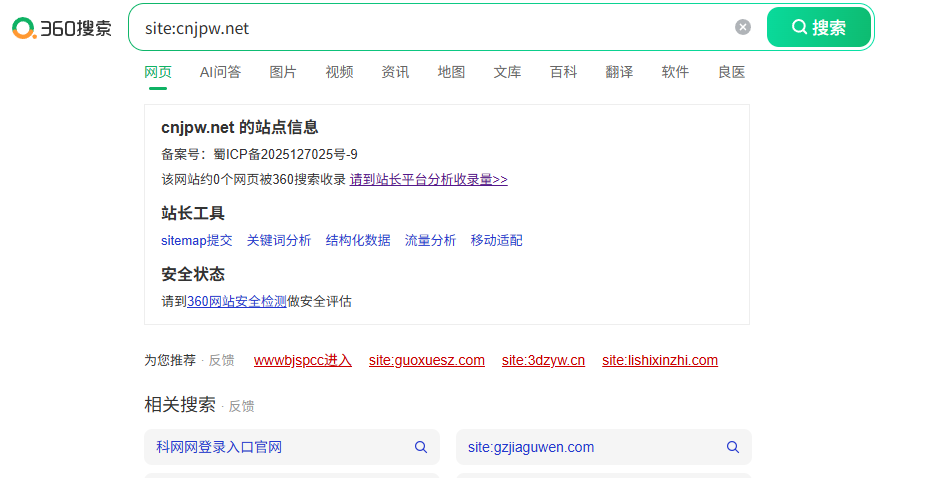Screen dimensions: 943x478
Task: Open the 结构化数据 tool link
Action: pos(358,241)
